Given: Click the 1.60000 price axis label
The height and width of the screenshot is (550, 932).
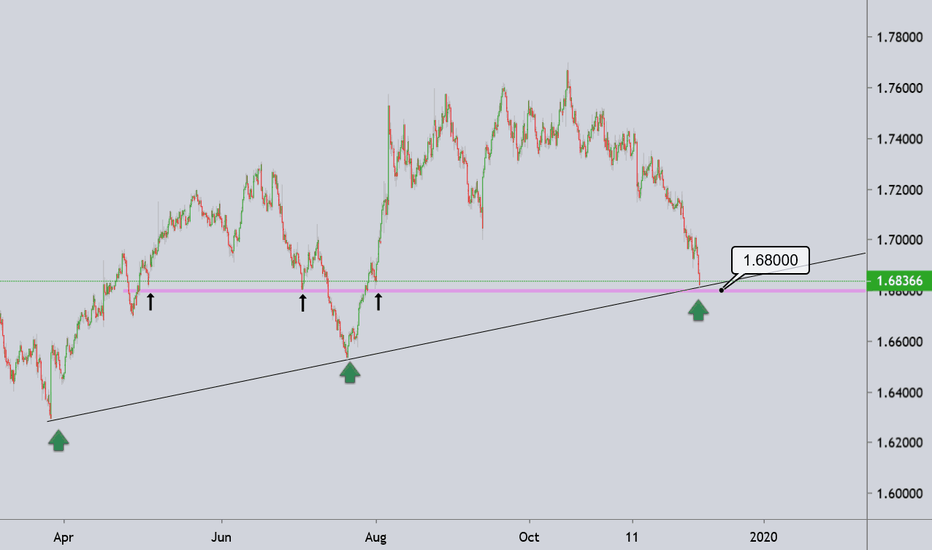Looking at the screenshot, I should click(x=900, y=494).
